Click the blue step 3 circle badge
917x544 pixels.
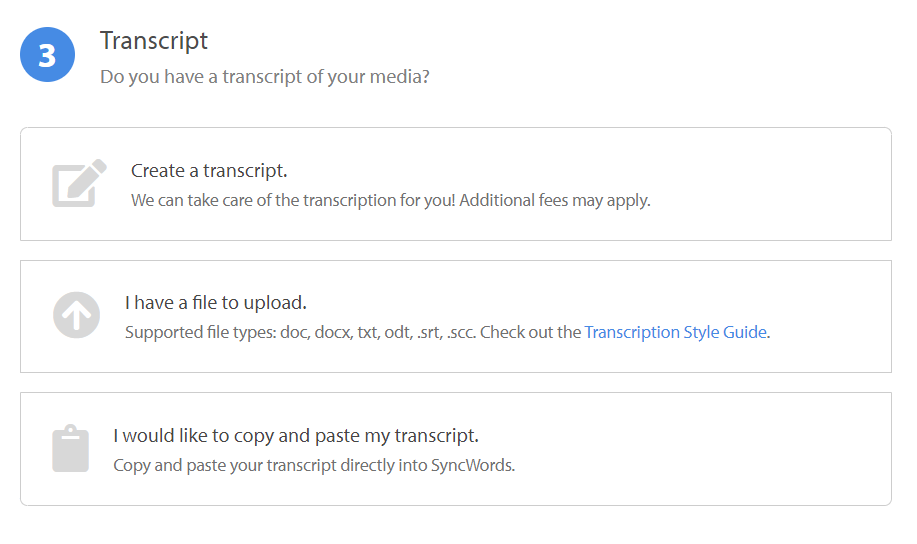point(47,54)
